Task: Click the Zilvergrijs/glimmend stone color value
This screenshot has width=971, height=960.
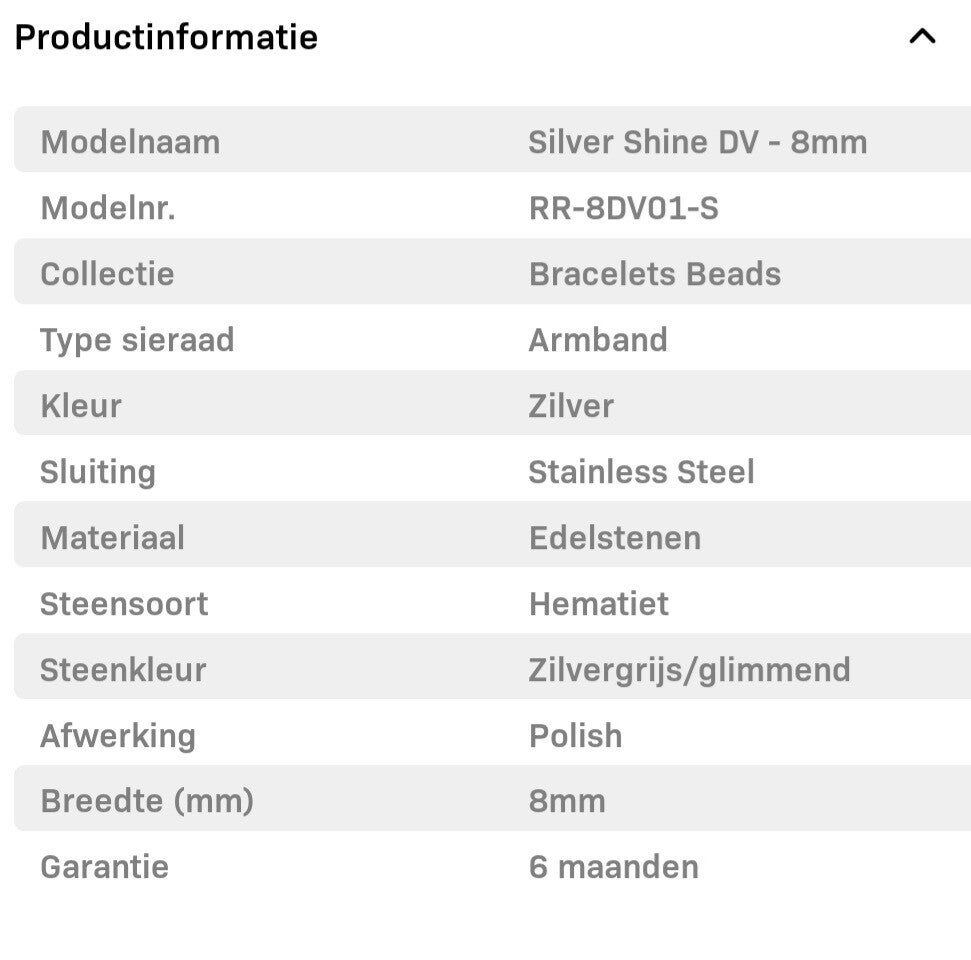Action: [689, 670]
